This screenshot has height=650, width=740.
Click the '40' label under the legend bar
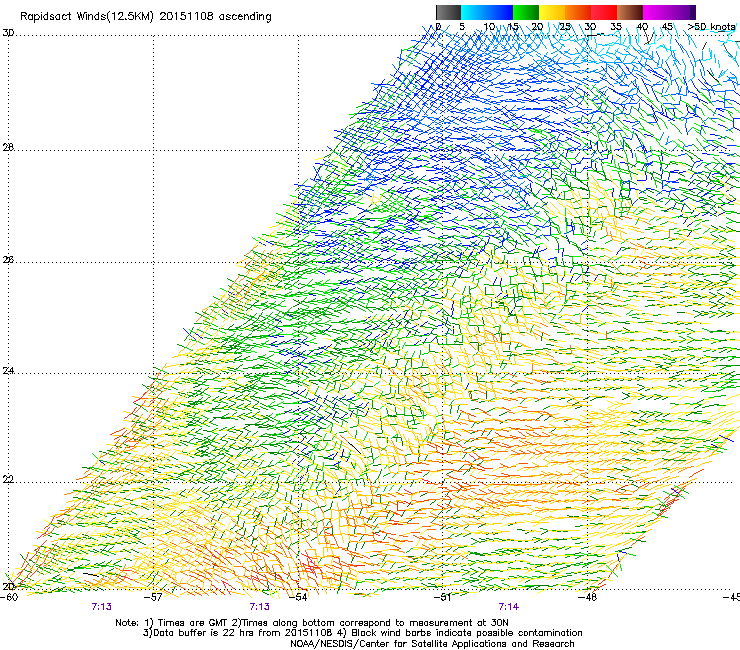click(642, 27)
